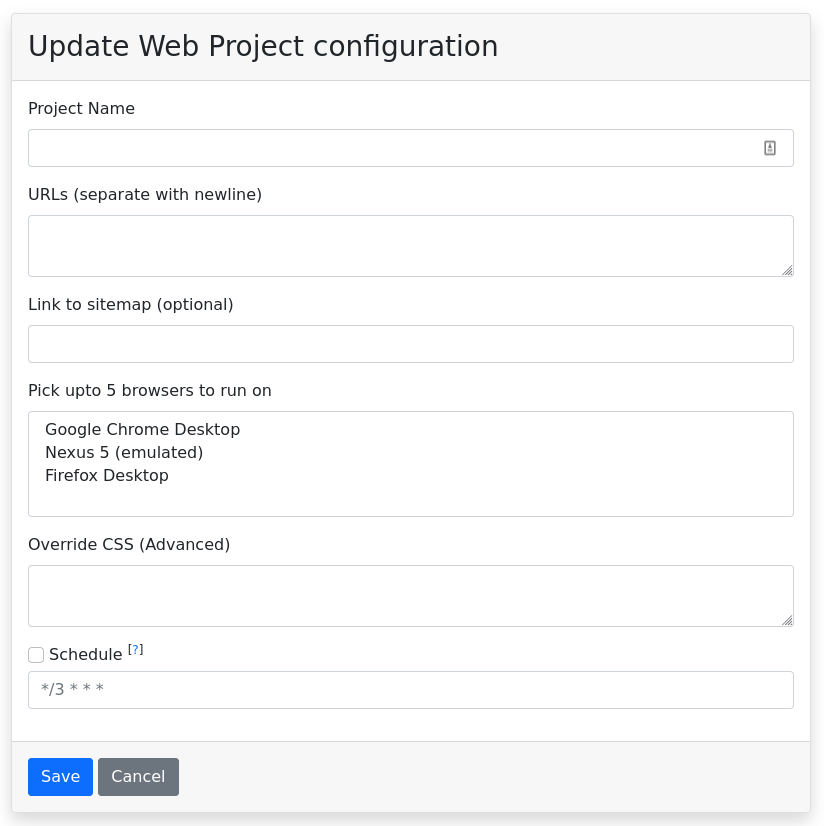Click the Schedule label text

85,655
